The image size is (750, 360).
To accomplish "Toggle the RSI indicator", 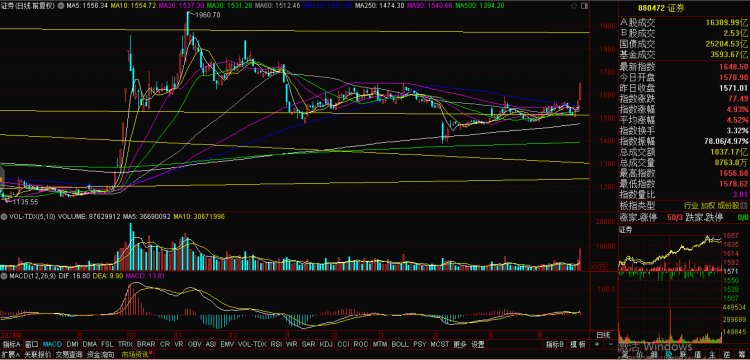I will 276,344.
